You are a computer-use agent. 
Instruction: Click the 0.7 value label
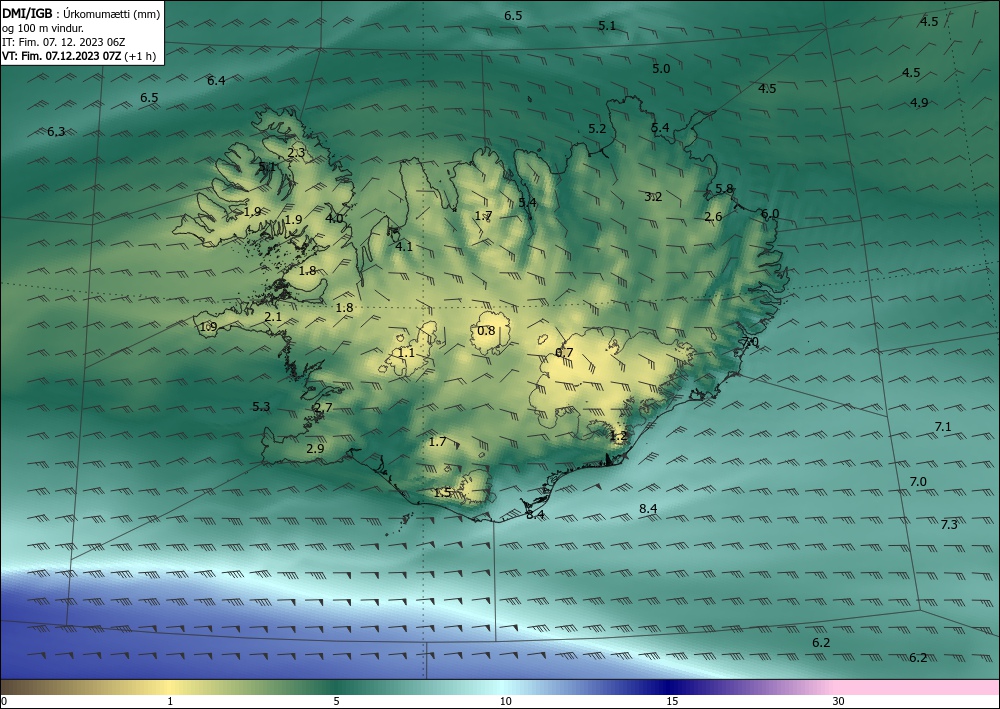tap(564, 353)
